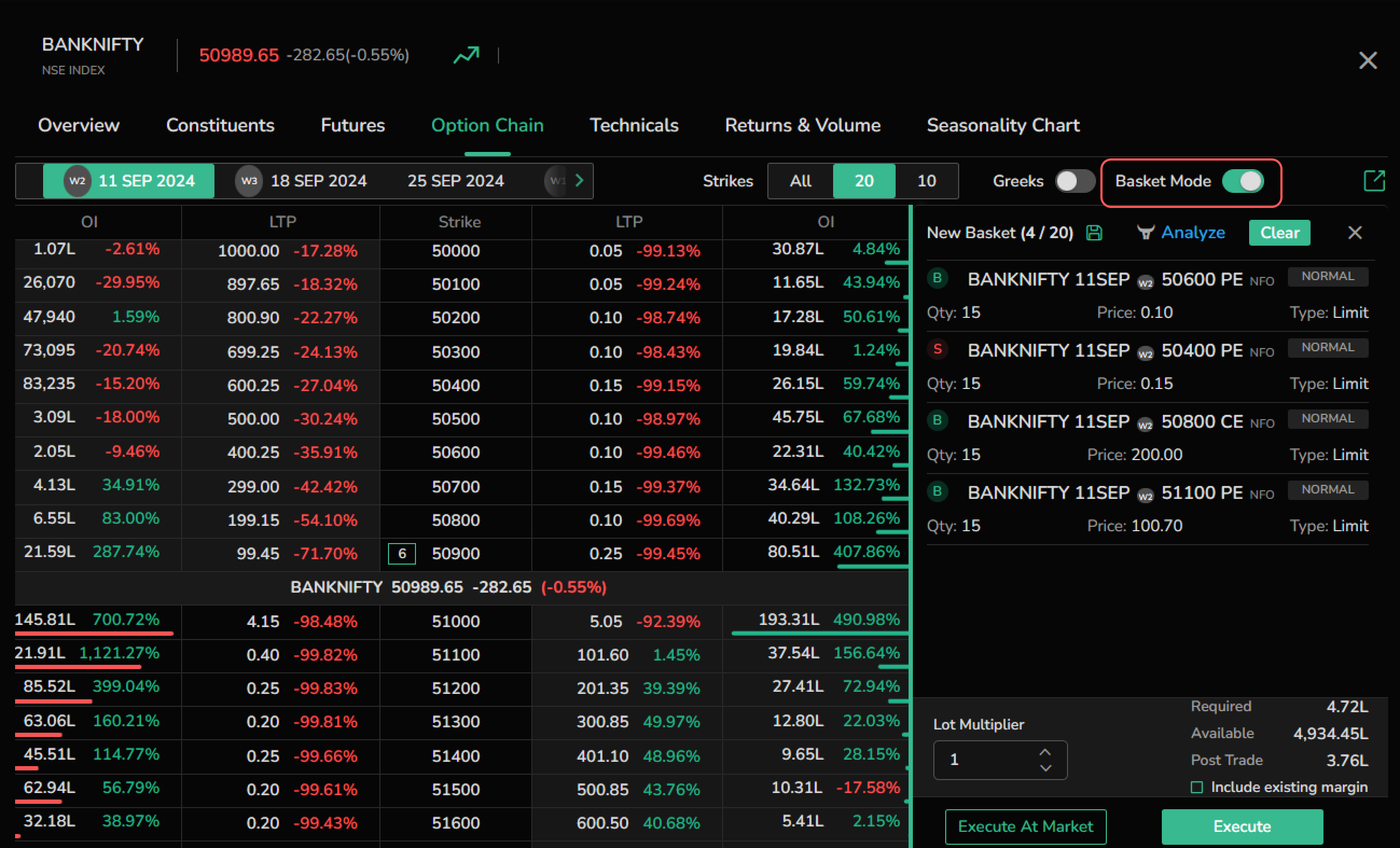Viewport: 1400px width, 848px height.
Task: Click NORMAL tag on 50800 CE order
Action: click(x=1327, y=418)
